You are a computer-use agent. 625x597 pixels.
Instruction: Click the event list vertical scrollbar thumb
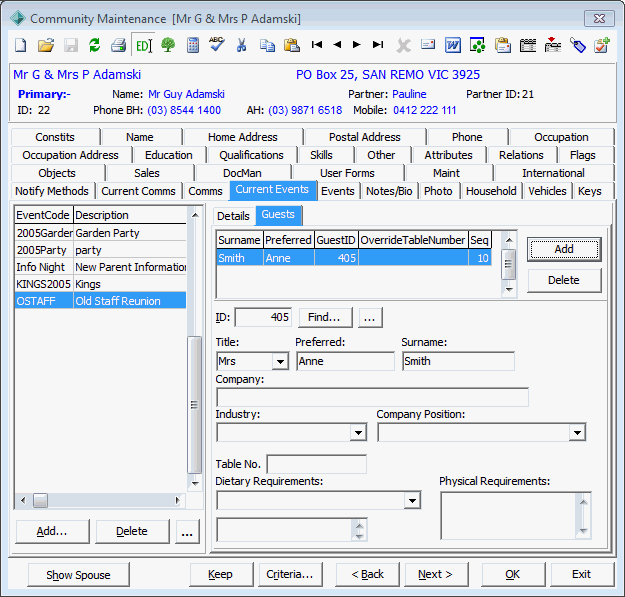(194, 405)
